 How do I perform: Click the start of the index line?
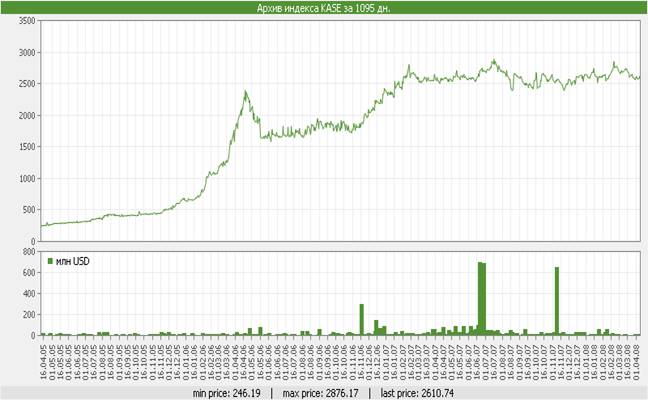point(41,225)
